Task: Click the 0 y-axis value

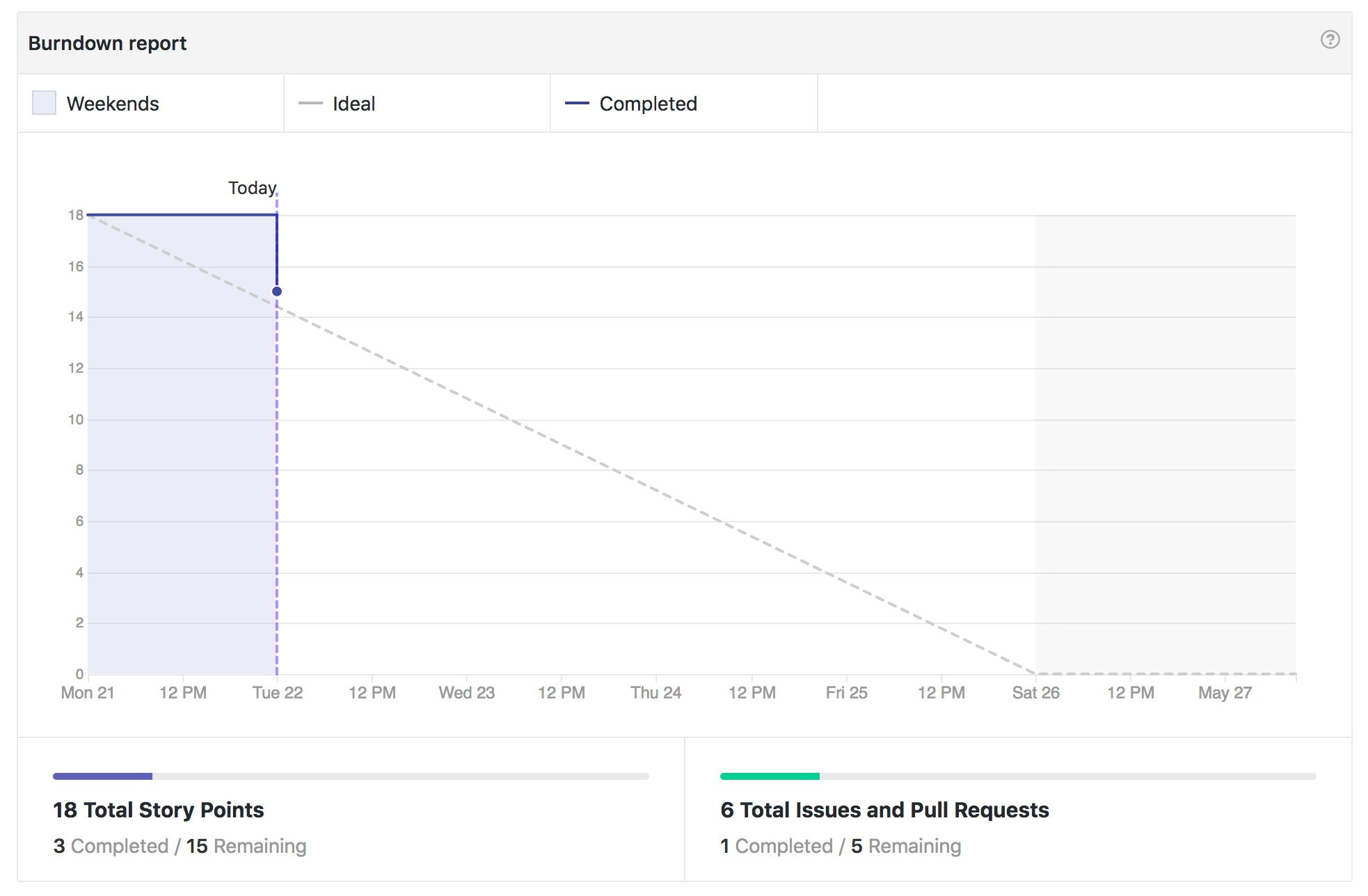Action: [x=79, y=674]
